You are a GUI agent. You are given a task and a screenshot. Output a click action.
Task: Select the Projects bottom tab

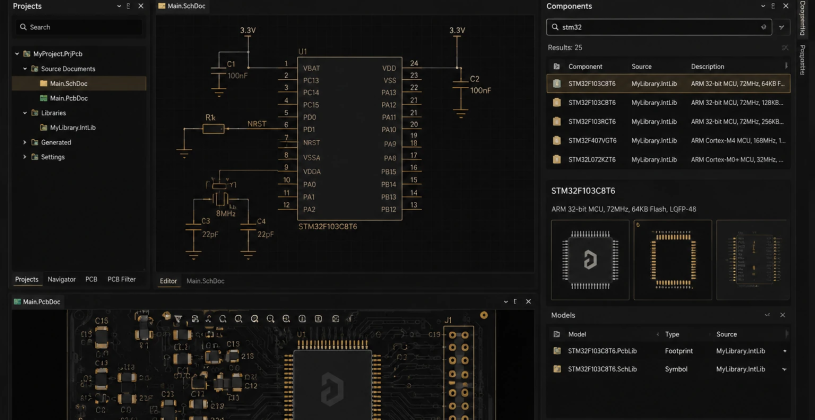27,279
